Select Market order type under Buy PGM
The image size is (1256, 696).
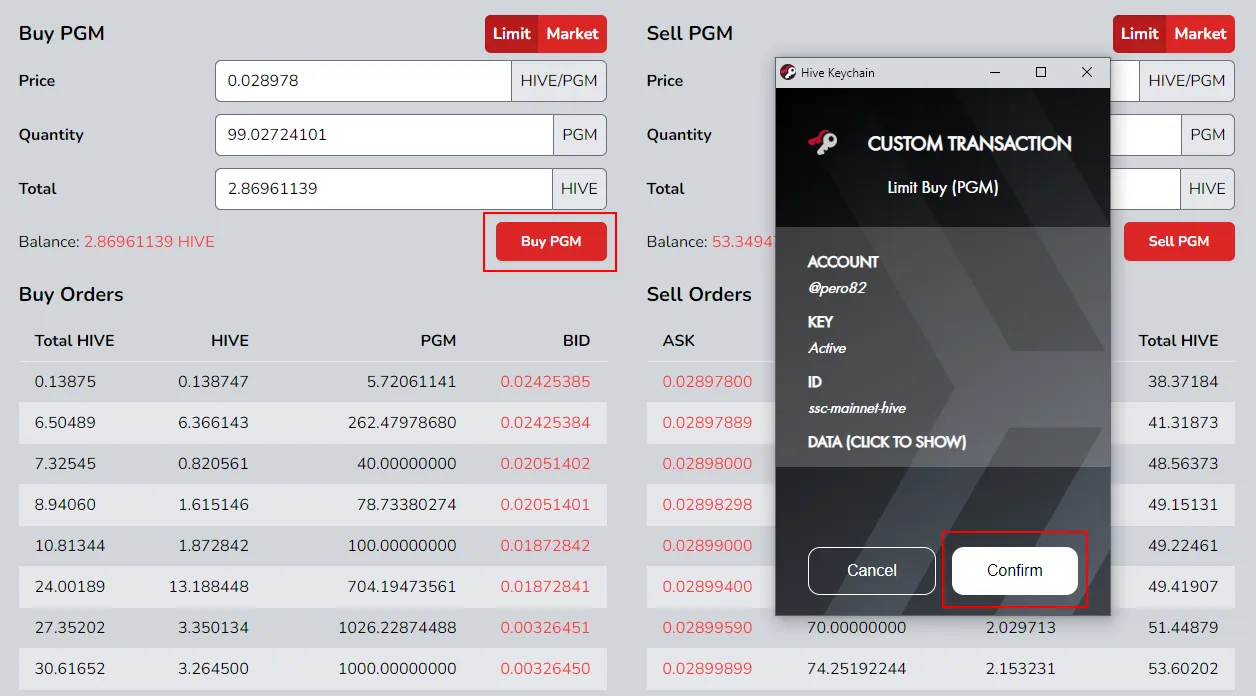coord(572,33)
